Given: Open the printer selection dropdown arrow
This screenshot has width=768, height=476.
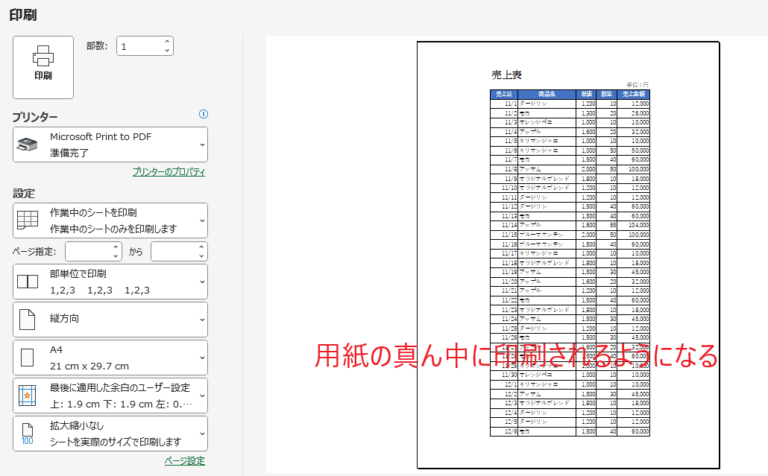Looking at the screenshot, I should point(202,144).
